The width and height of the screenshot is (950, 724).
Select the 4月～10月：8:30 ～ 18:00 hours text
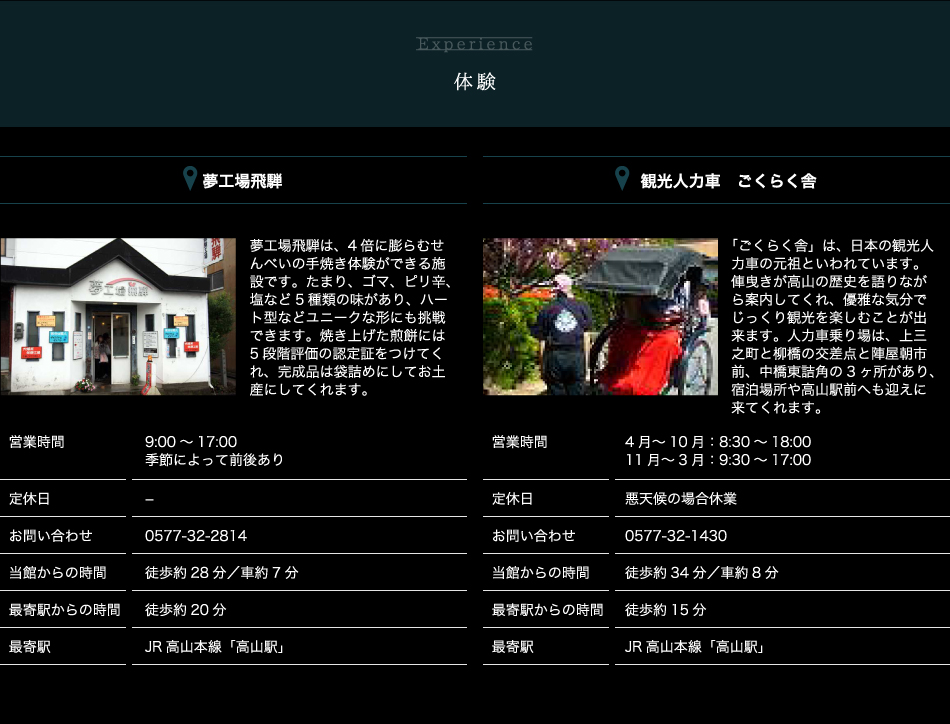click(x=718, y=442)
